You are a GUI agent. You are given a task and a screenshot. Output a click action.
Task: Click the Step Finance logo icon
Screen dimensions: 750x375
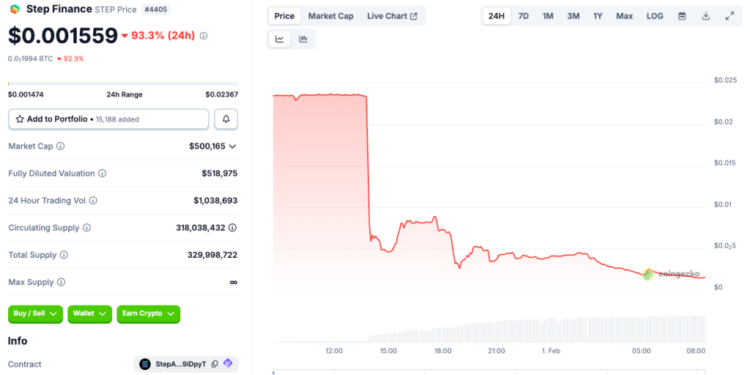pyautogui.click(x=15, y=9)
